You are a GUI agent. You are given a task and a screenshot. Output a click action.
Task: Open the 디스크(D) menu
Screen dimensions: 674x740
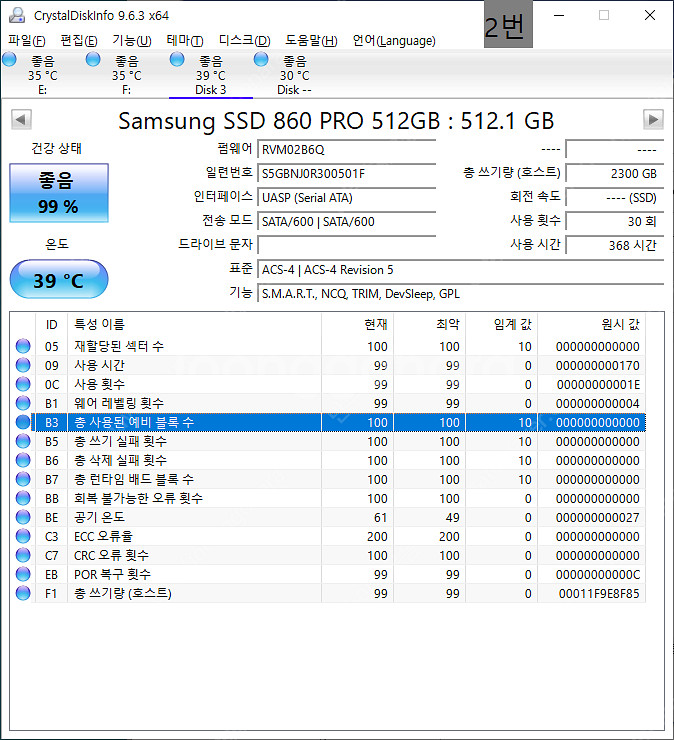coord(244,41)
